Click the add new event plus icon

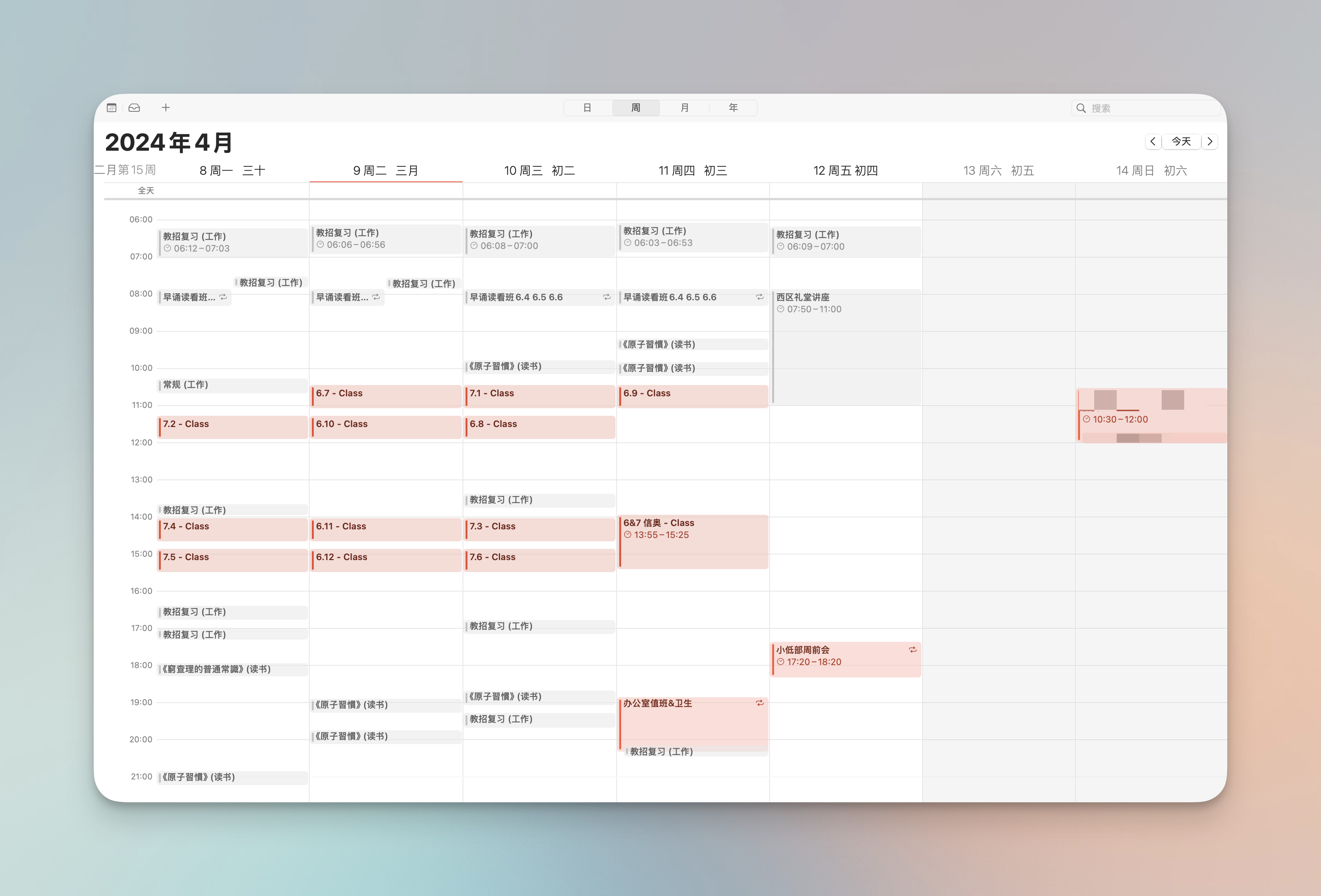(165, 108)
